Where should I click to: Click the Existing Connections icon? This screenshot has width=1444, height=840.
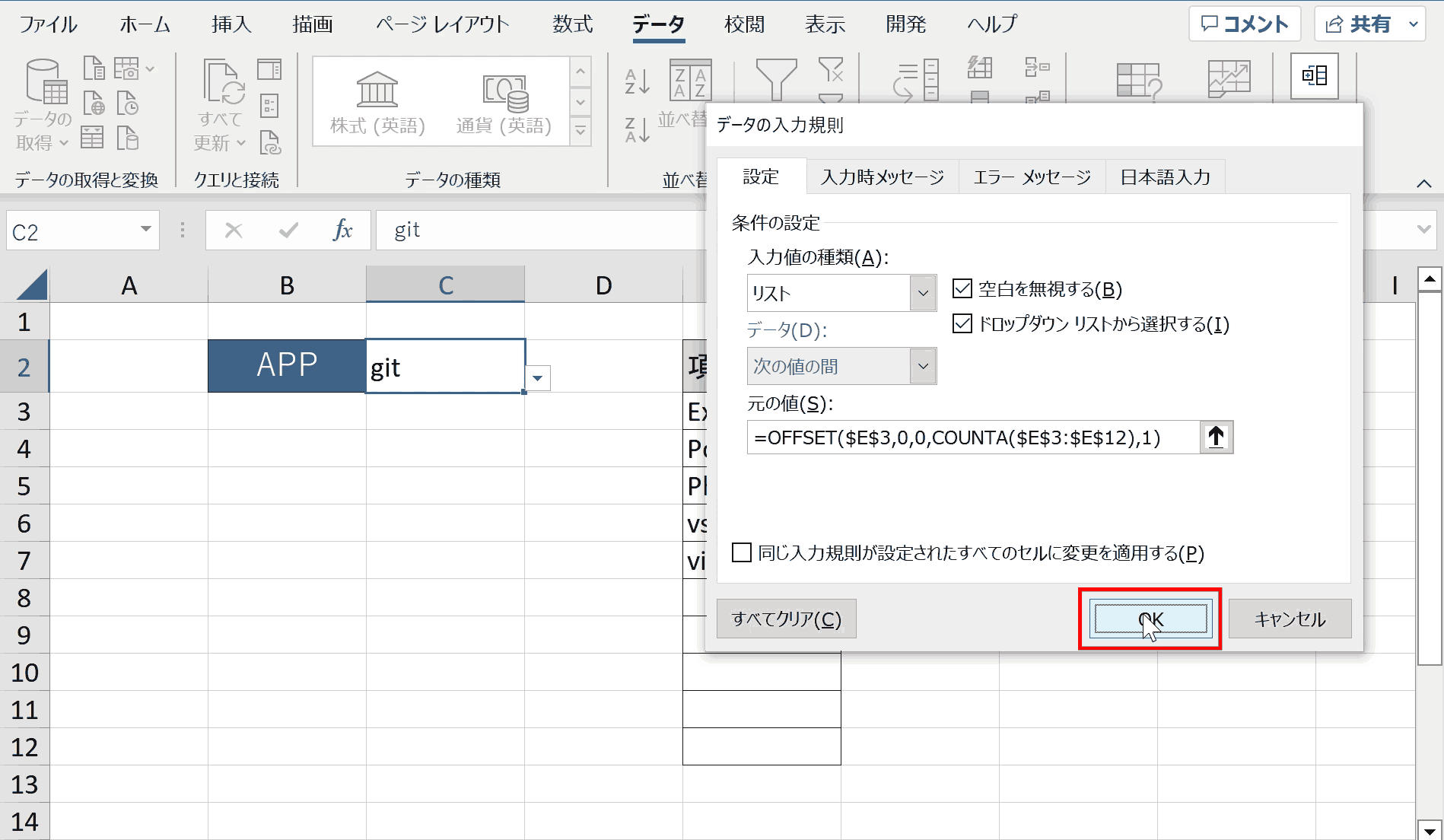click(127, 138)
